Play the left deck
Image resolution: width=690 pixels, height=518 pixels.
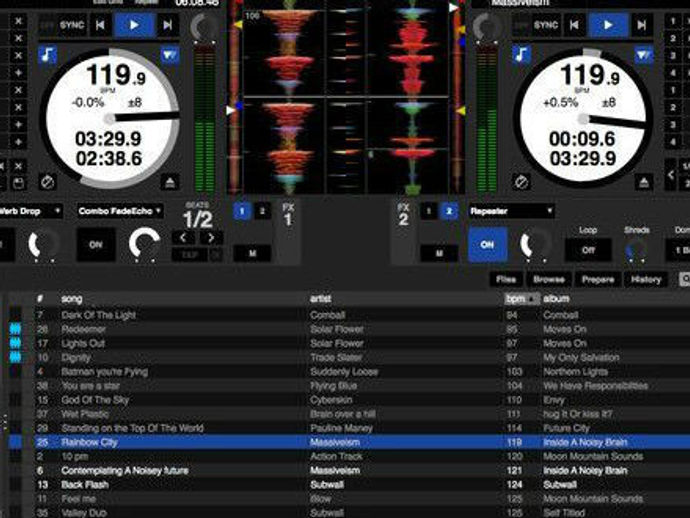click(x=134, y=25)
